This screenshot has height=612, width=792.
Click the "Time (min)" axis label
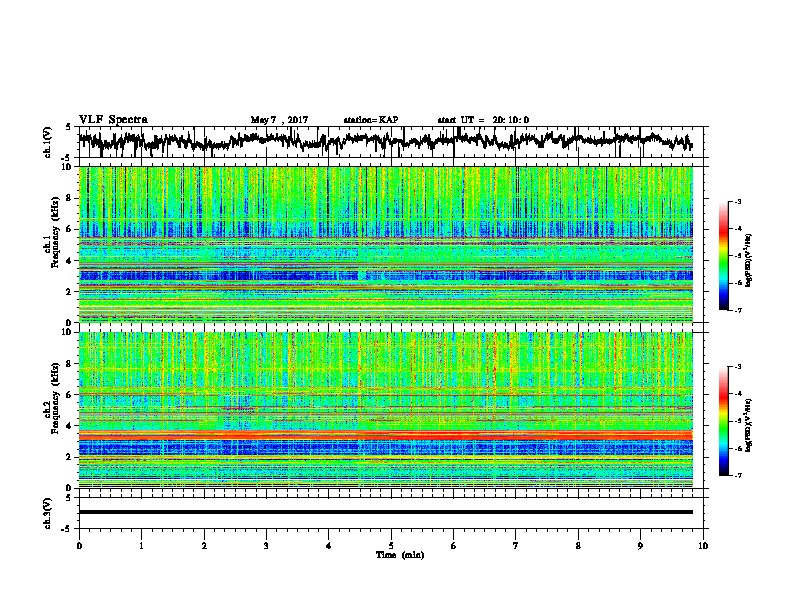[x=400, y=555]
